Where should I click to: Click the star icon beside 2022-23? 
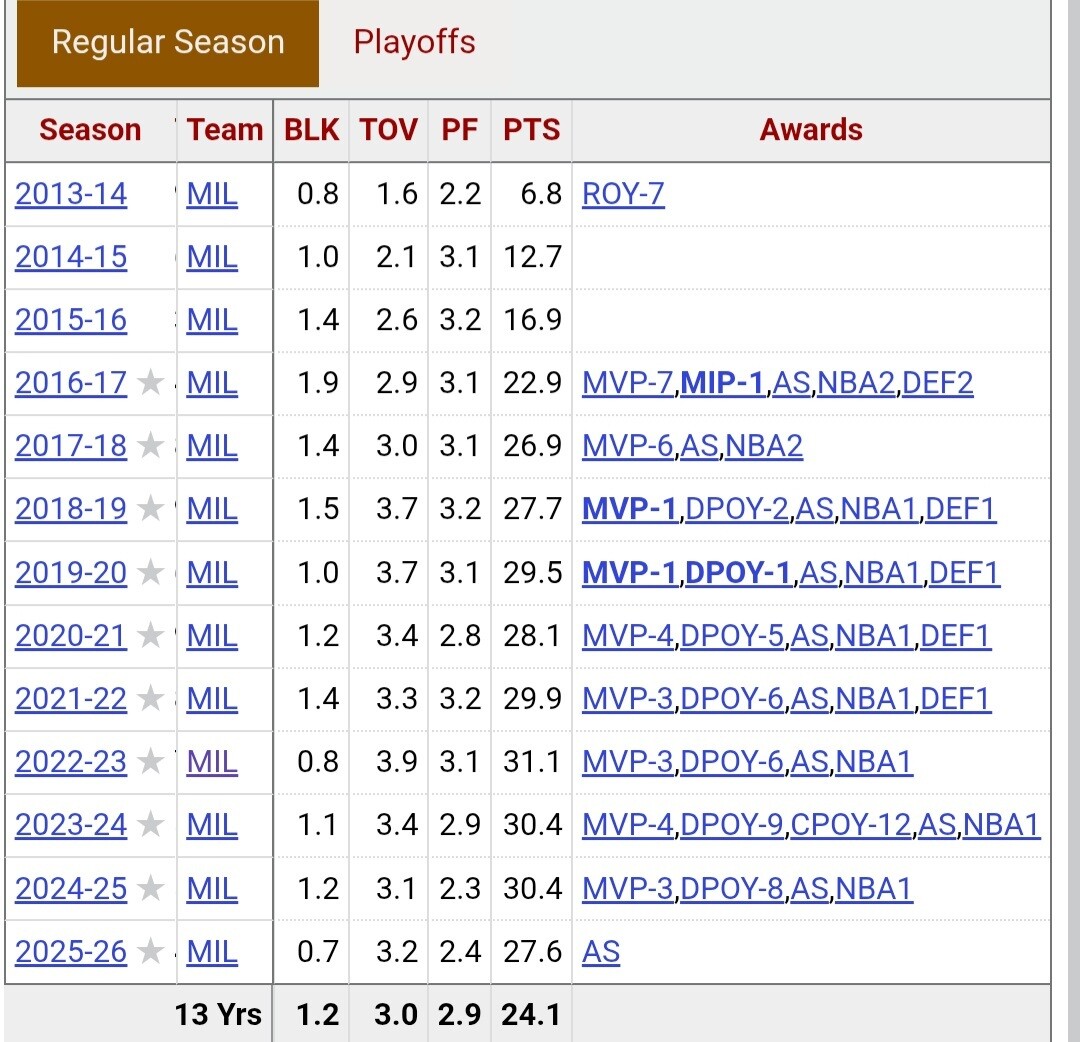click(x=150, y=762)
